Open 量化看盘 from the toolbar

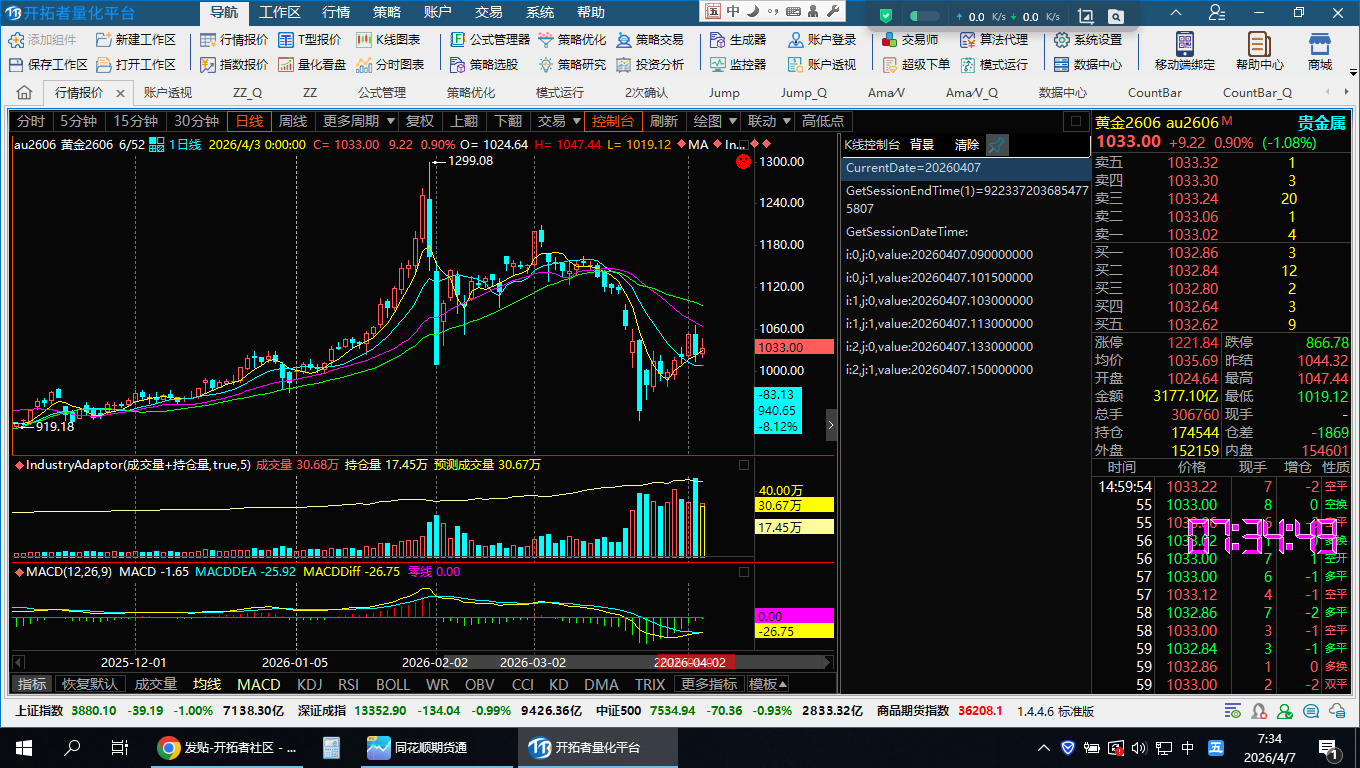(x=312, y=64)
